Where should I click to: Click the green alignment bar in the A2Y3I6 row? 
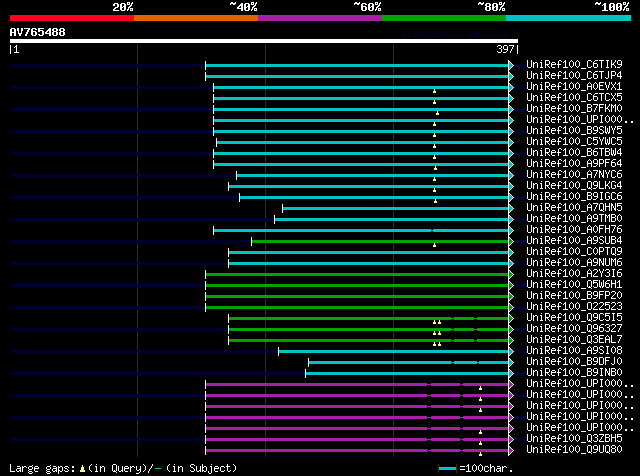pos(357,274)
